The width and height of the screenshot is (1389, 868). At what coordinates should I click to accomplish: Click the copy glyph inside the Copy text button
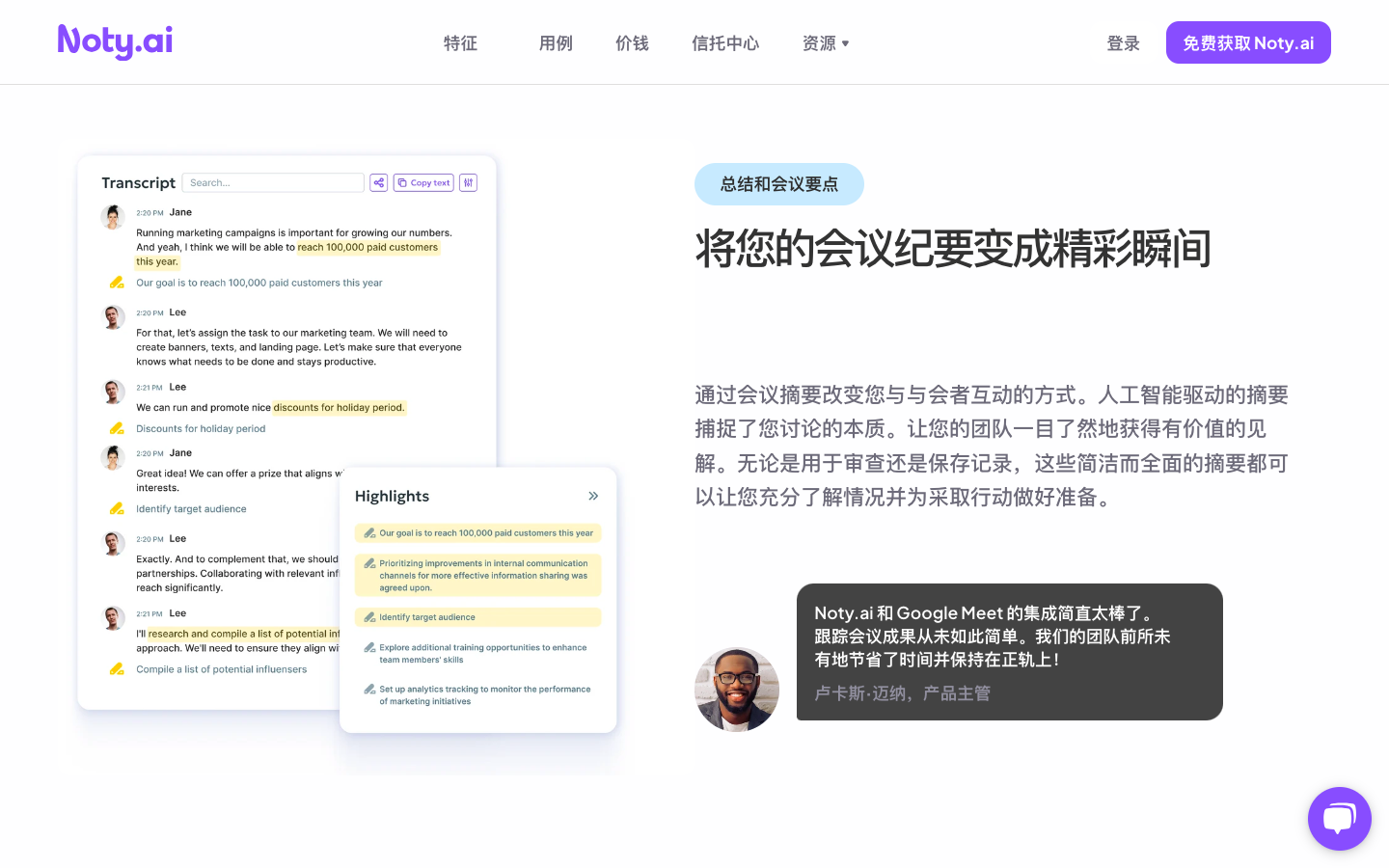coord(402,182)
